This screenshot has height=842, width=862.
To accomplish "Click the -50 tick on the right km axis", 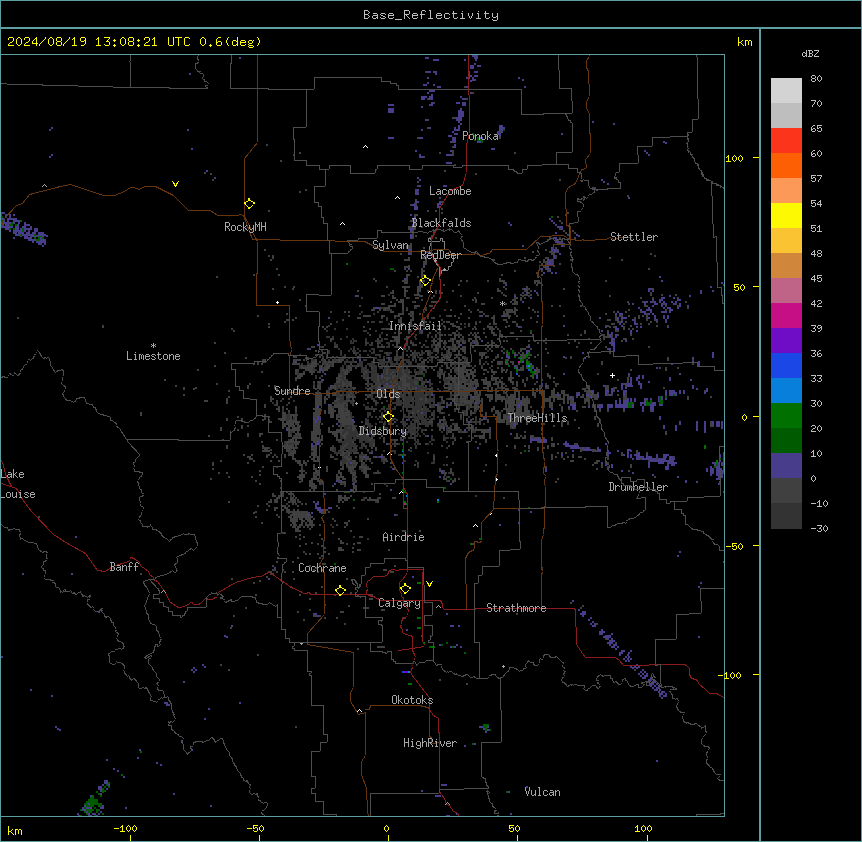I will point(734,546).
